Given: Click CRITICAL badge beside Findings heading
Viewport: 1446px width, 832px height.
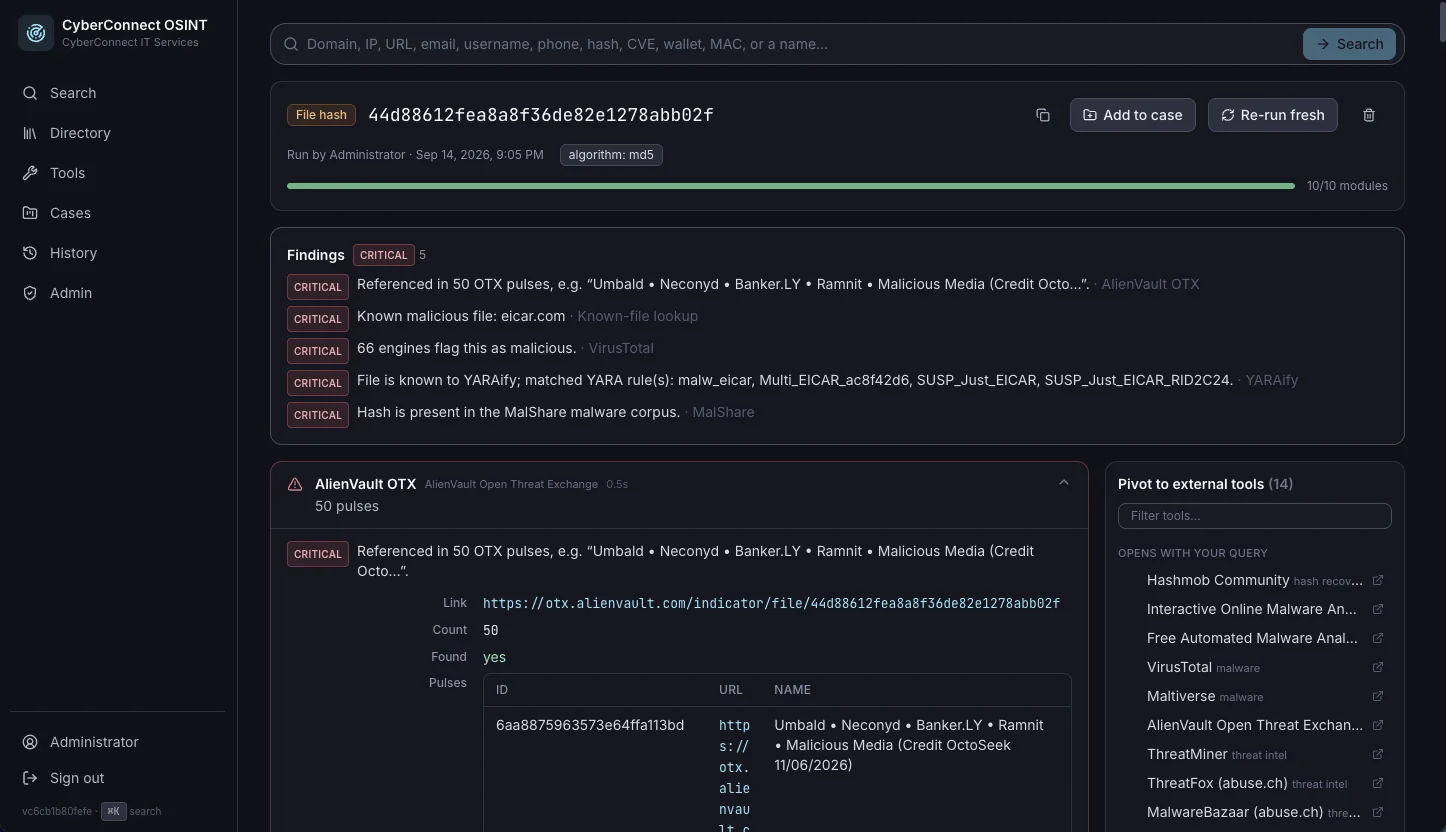Looking at the screenshot, I should [383, 255].
